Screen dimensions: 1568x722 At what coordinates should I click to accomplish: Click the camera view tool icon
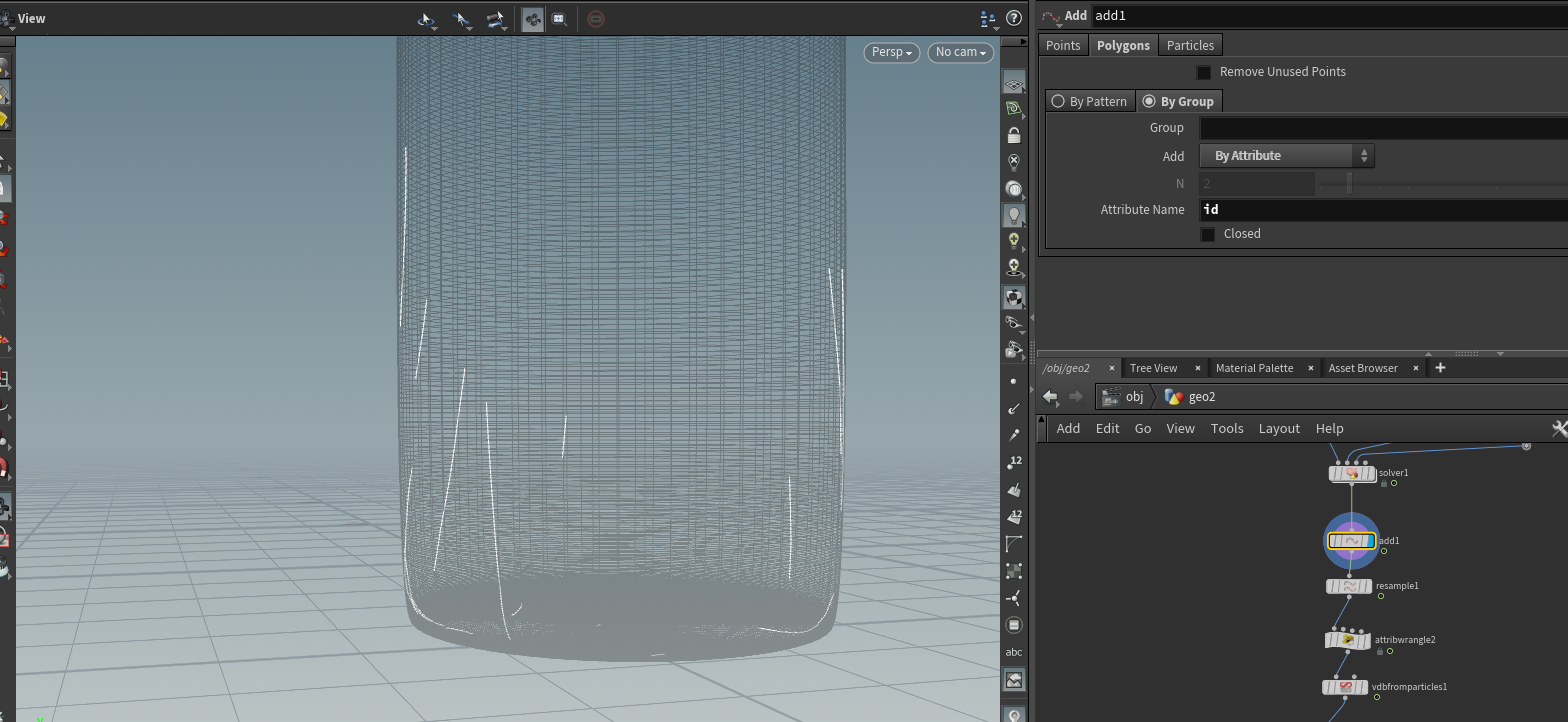532,19
